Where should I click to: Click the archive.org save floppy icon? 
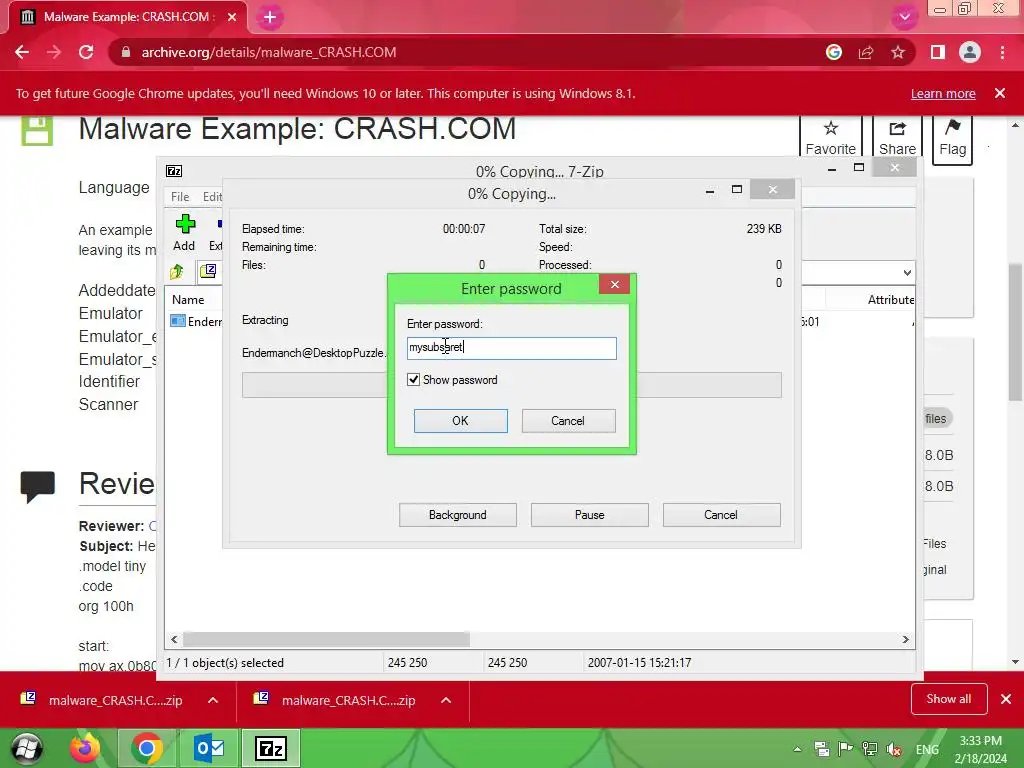coord(37,131)
